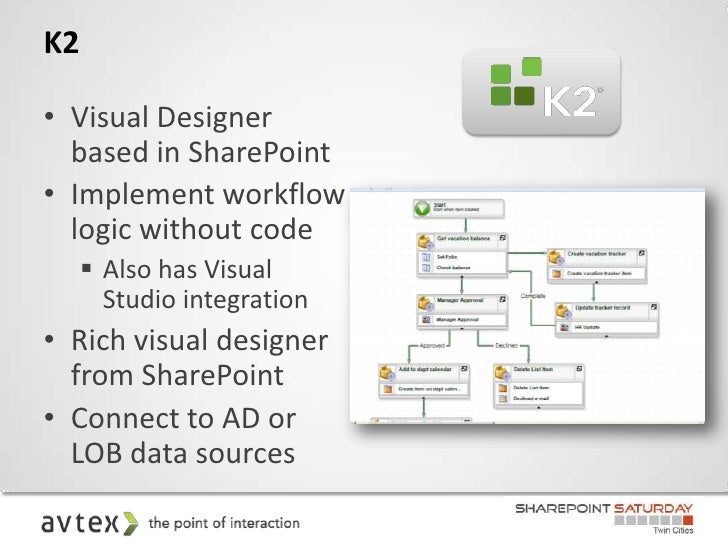728x546 pixels.
Task: Click the Rich visual designer from SharePoint bullet
Action: (200, 358)
